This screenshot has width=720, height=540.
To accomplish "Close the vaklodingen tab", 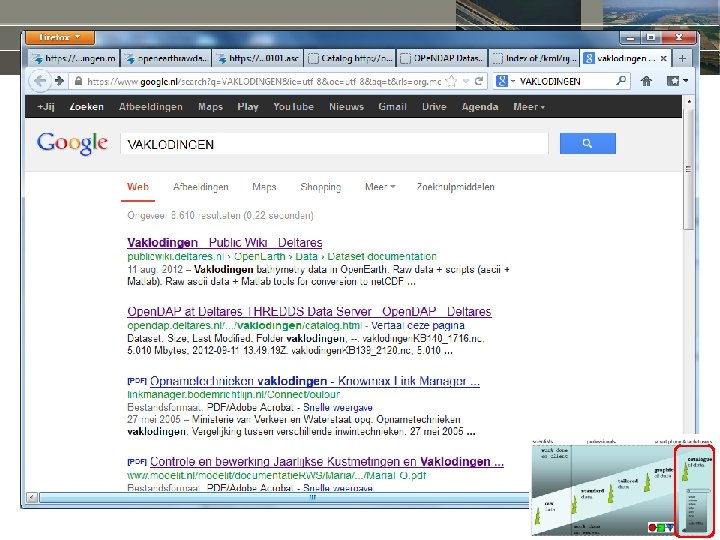I will (663, 58).
